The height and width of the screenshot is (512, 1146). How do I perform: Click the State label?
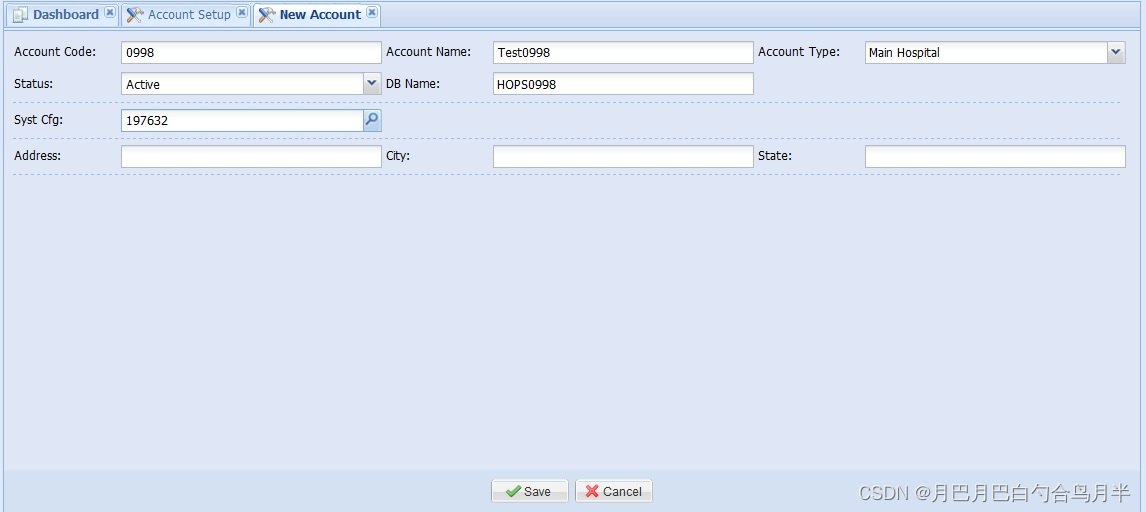pyautogui.click(x=775, y=156)
